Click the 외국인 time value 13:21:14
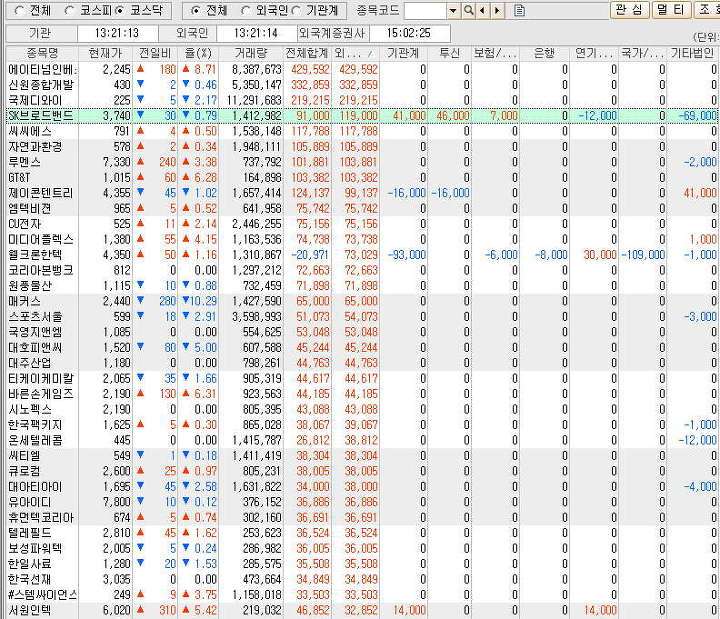 [x=256, y=33]
